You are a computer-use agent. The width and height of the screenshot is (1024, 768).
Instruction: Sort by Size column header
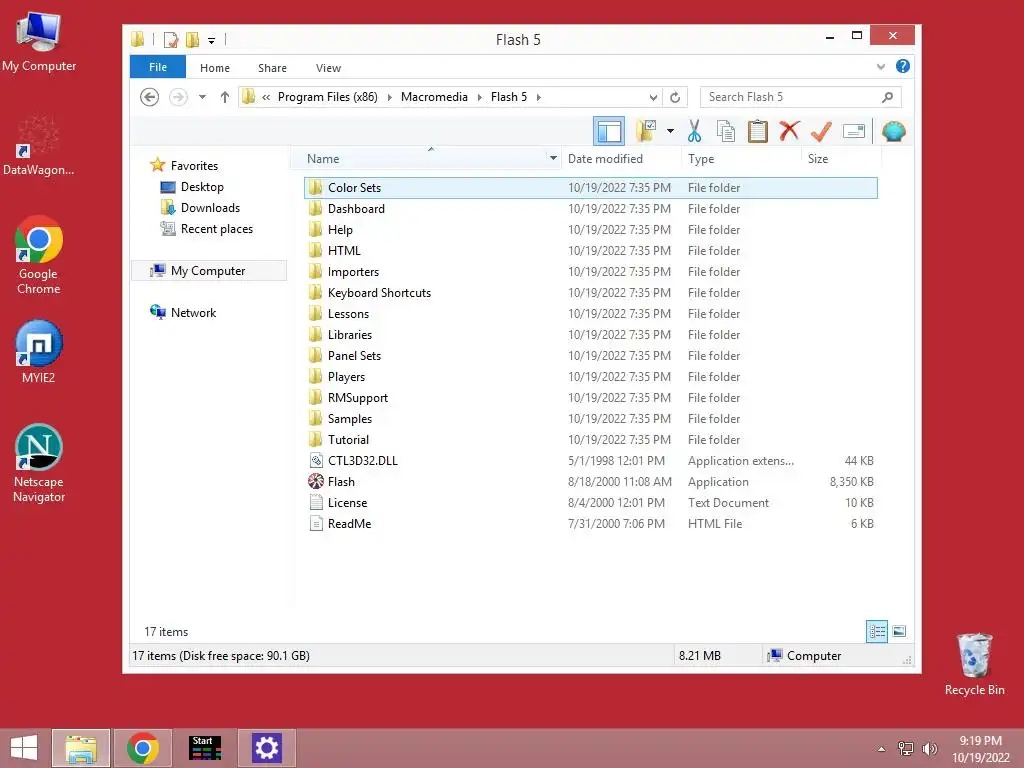818,159
